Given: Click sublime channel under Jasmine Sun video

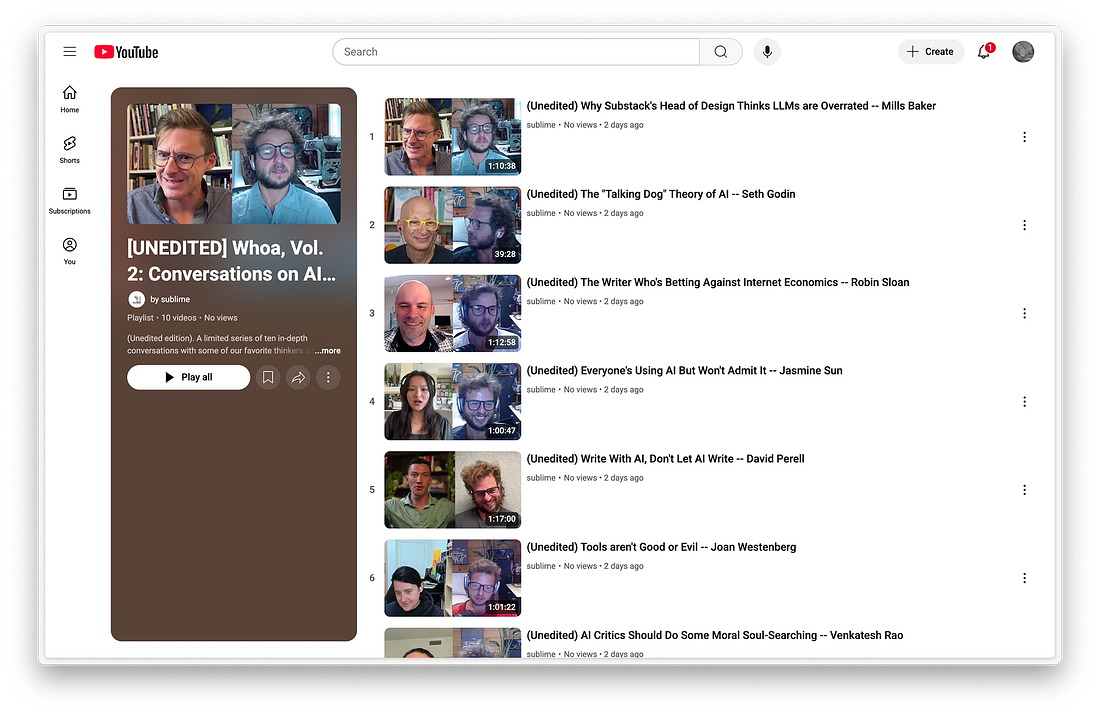Looking at the screenshot, I should click(541, 390).
